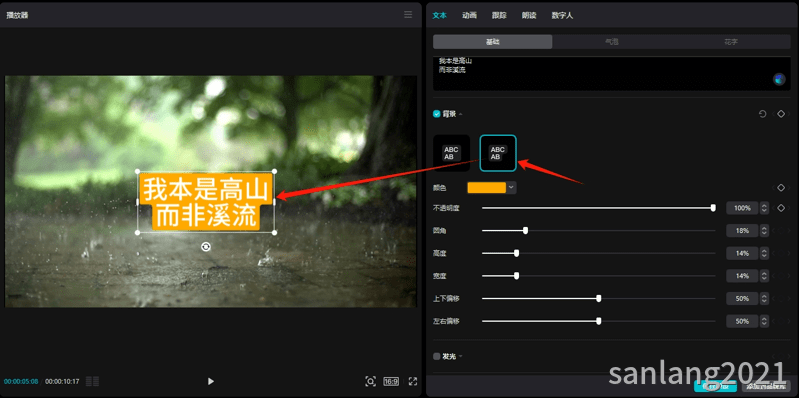Open the 朗读 read-aloud tab

(x=529, y=15)
